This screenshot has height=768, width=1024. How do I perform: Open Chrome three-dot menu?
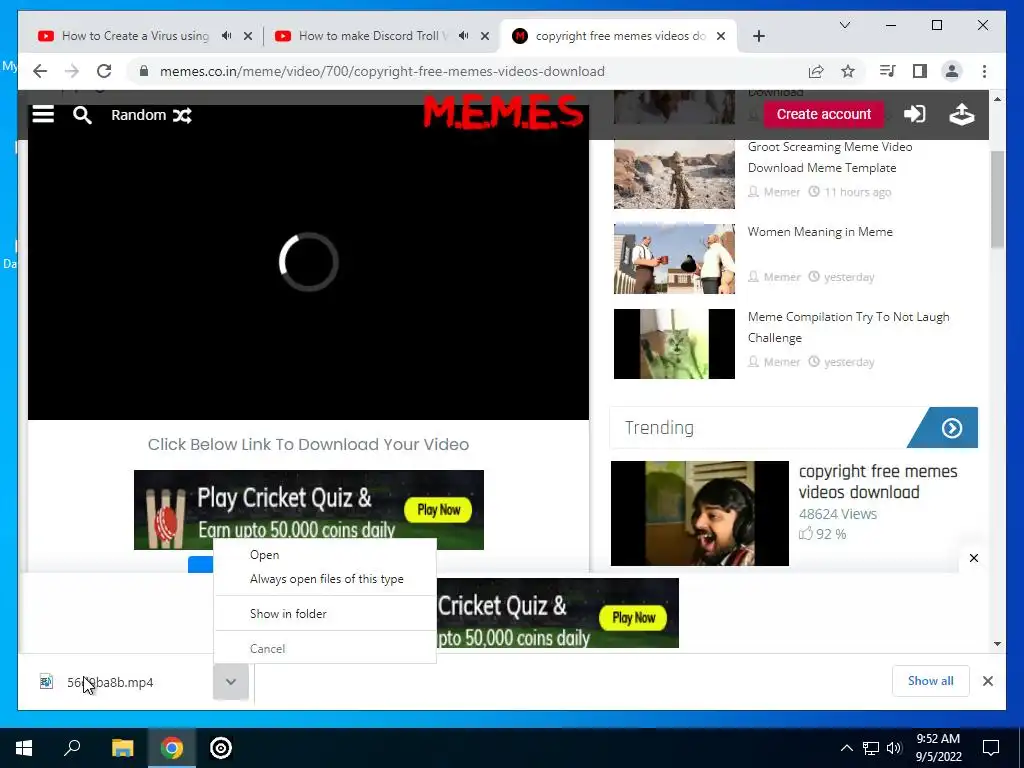click(x=984, y=71)
